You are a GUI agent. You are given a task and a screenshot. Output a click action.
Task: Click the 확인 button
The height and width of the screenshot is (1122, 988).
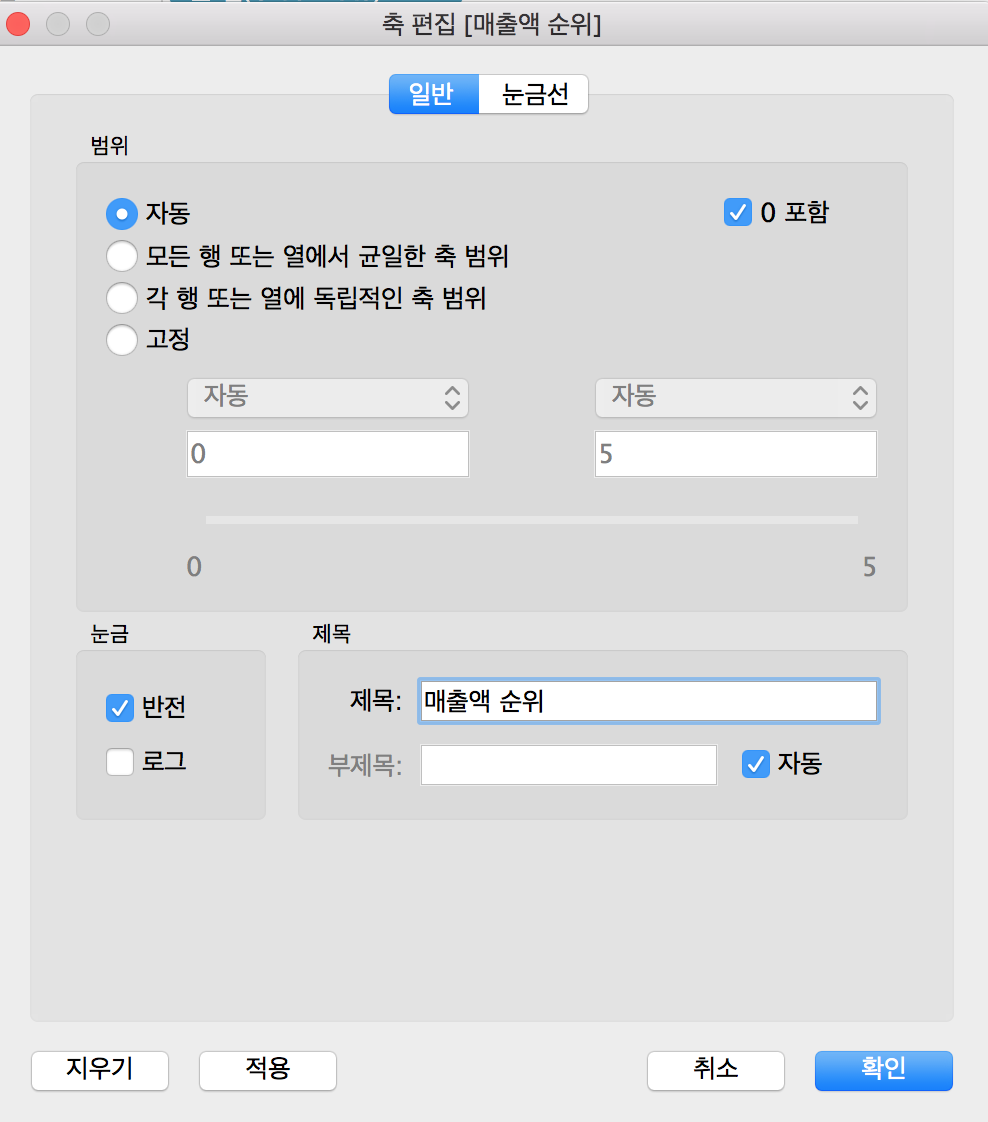884,1070
